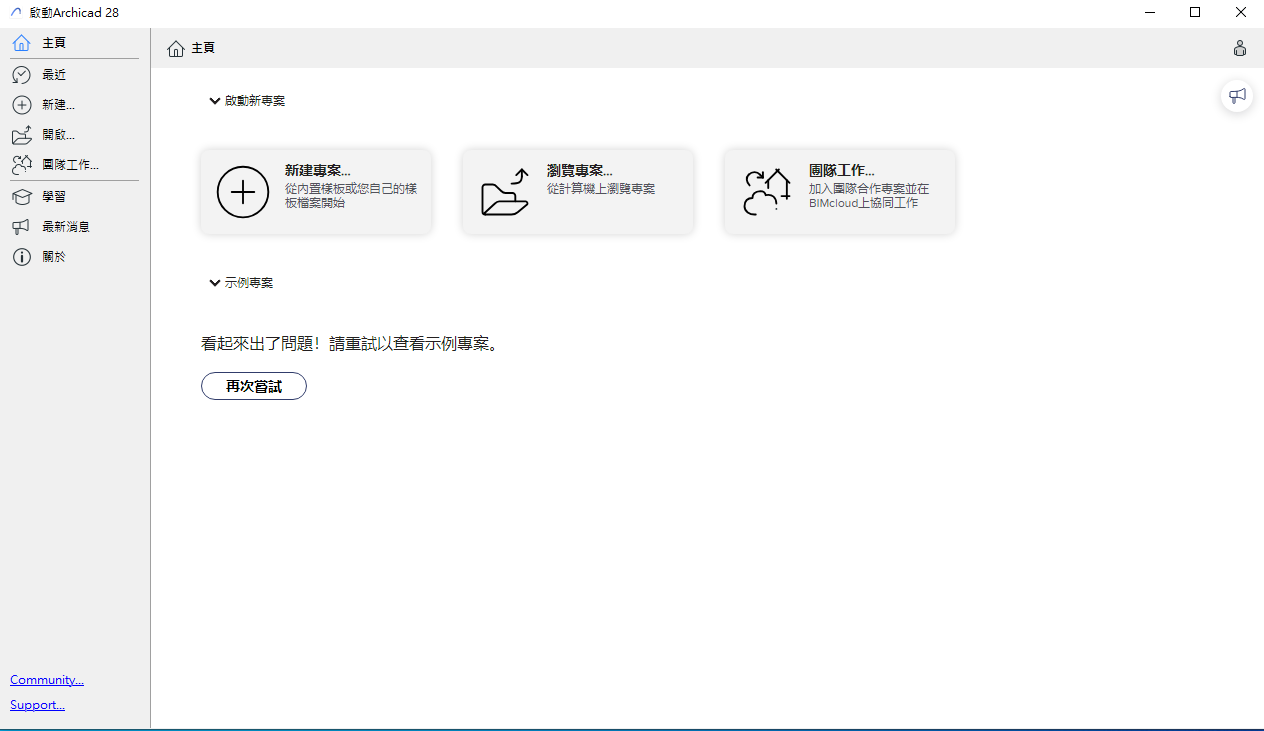
Task: Click the 主頁 header title text
Action: point(203,48)
